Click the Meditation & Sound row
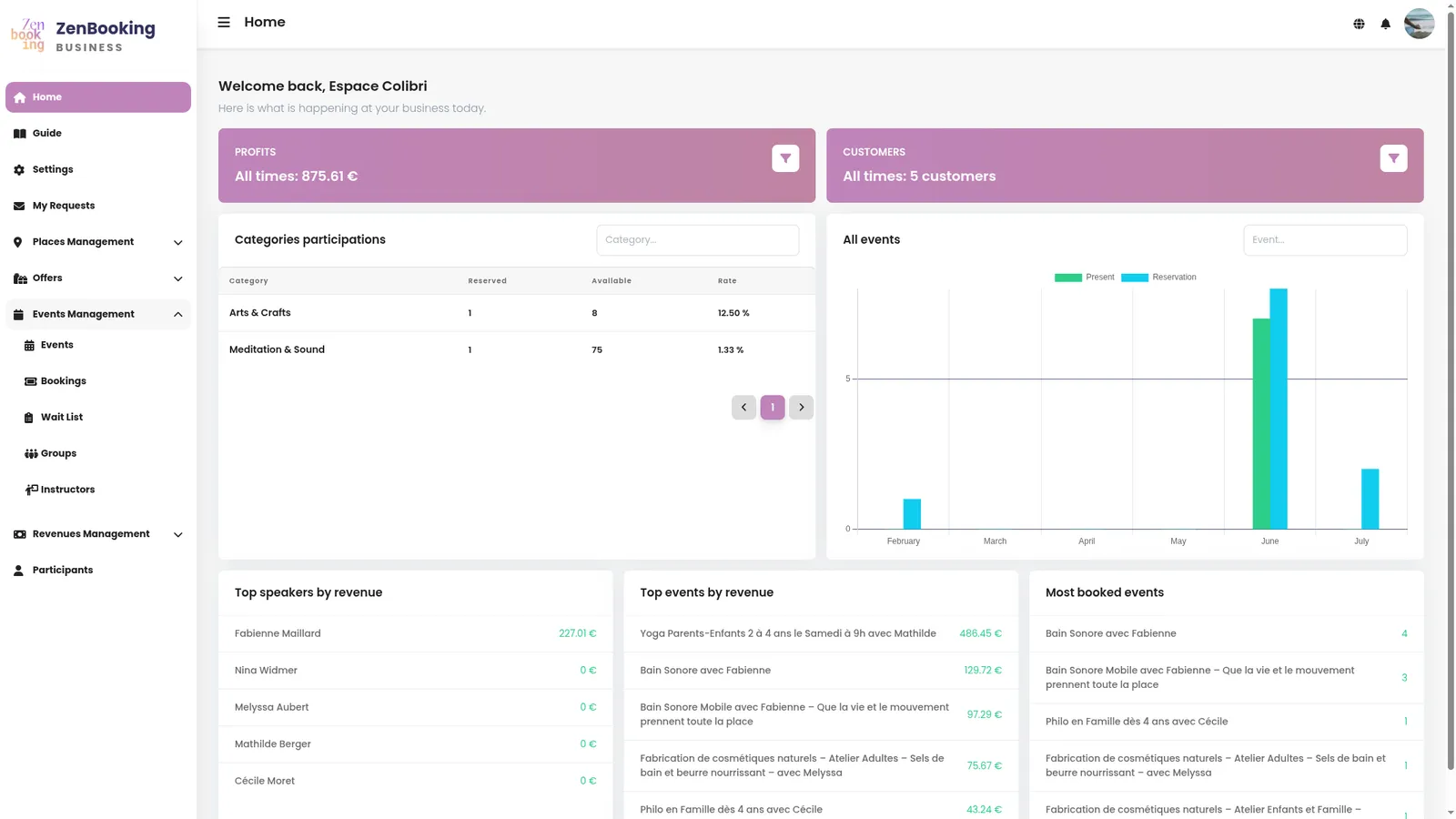The height and width of the screenshot is (819, 1456). [x=517, y=349]
